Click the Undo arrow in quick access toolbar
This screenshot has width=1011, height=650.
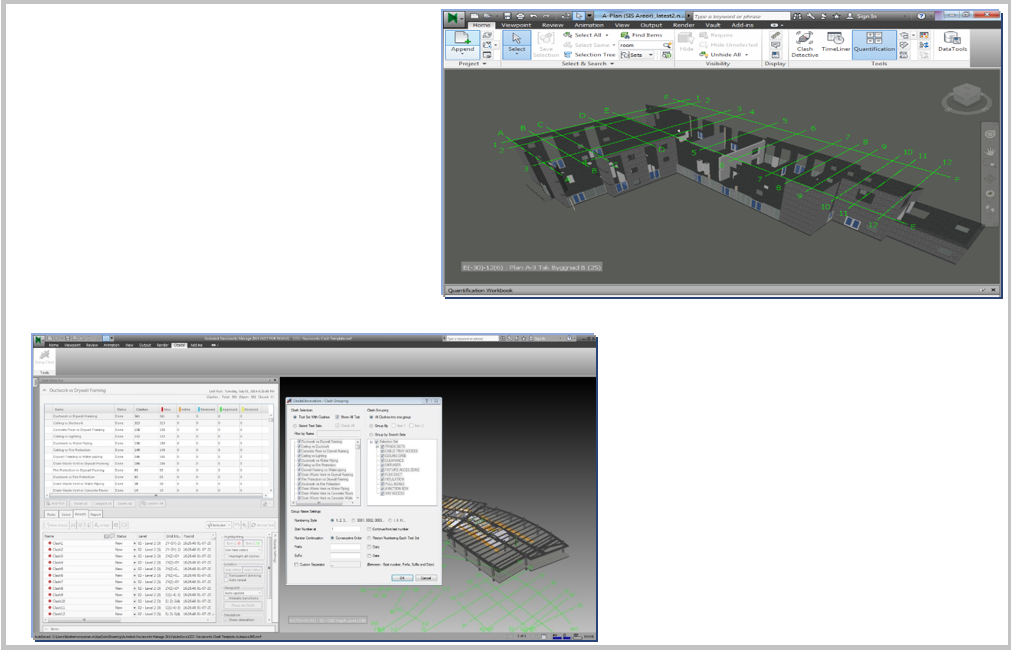[x=533, y=16]
